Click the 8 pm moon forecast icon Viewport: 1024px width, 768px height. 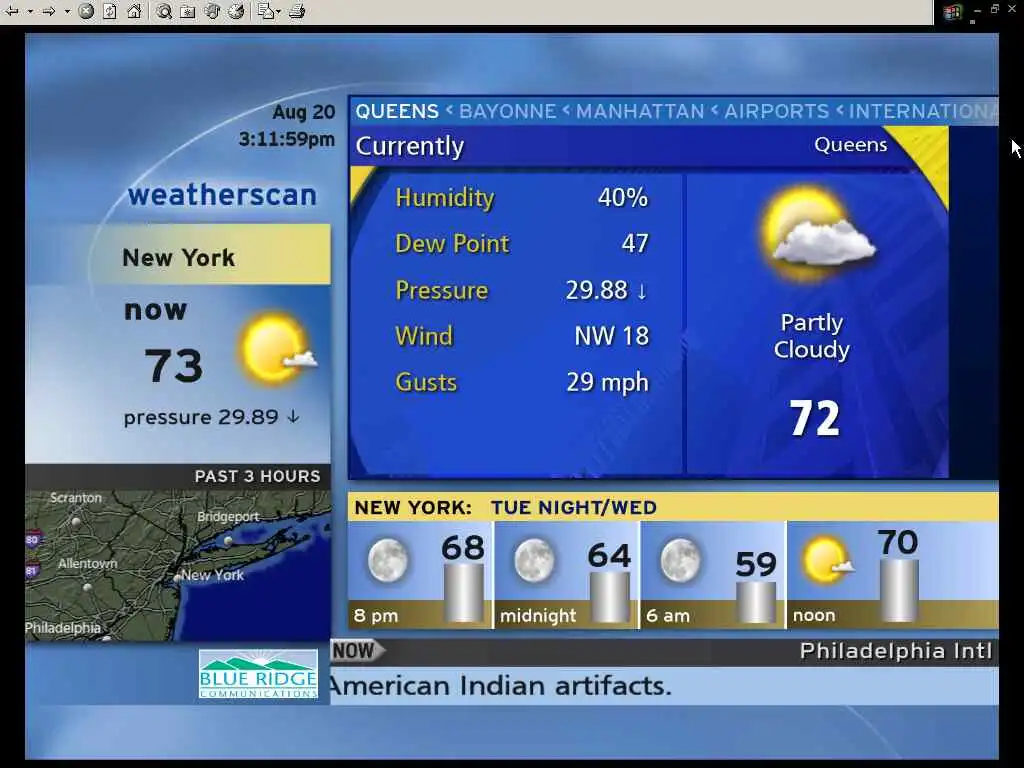[388, 560]
